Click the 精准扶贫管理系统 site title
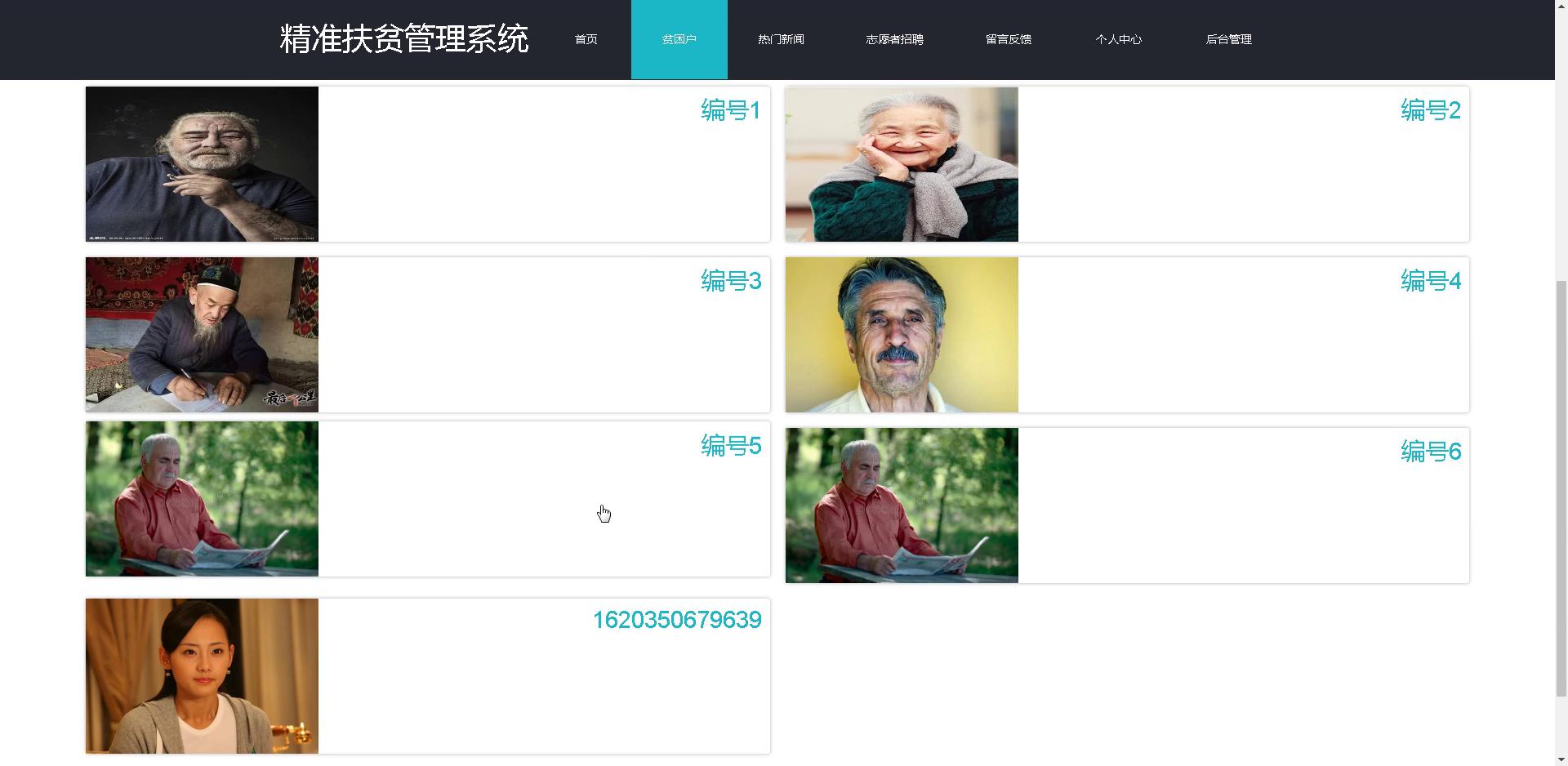The image size is (1568, 766). pos(404,39)
